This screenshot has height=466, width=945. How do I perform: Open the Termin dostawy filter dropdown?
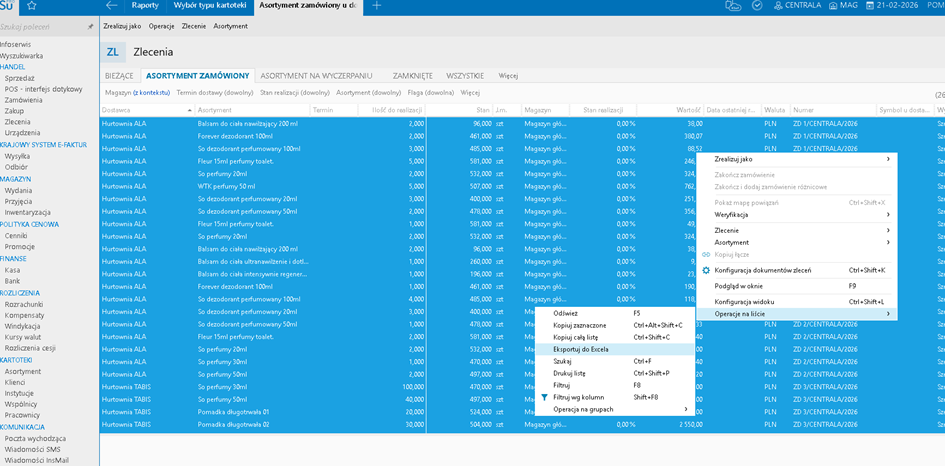coord(214,92)
